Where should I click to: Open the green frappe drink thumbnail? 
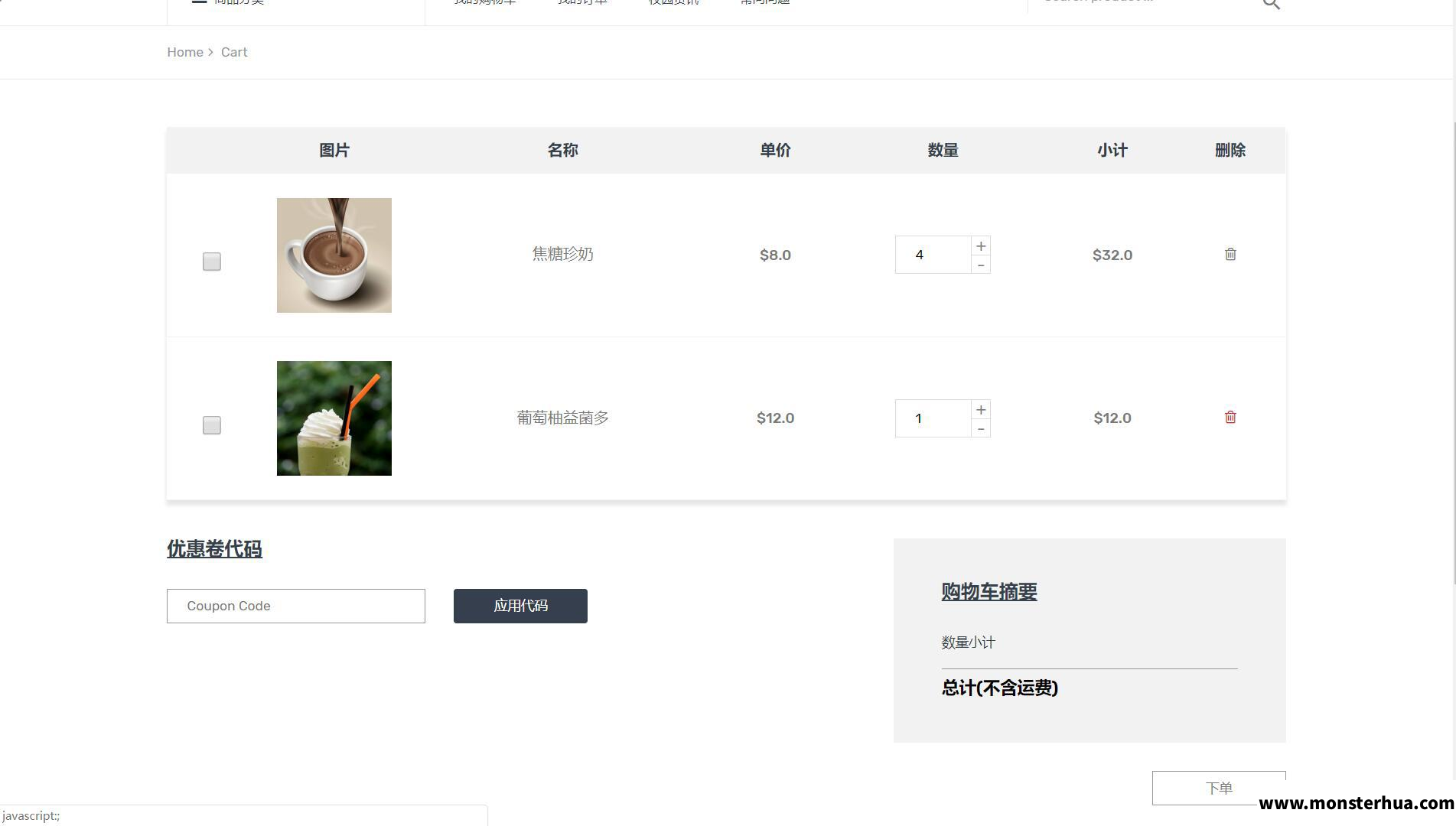click(334, 418)
